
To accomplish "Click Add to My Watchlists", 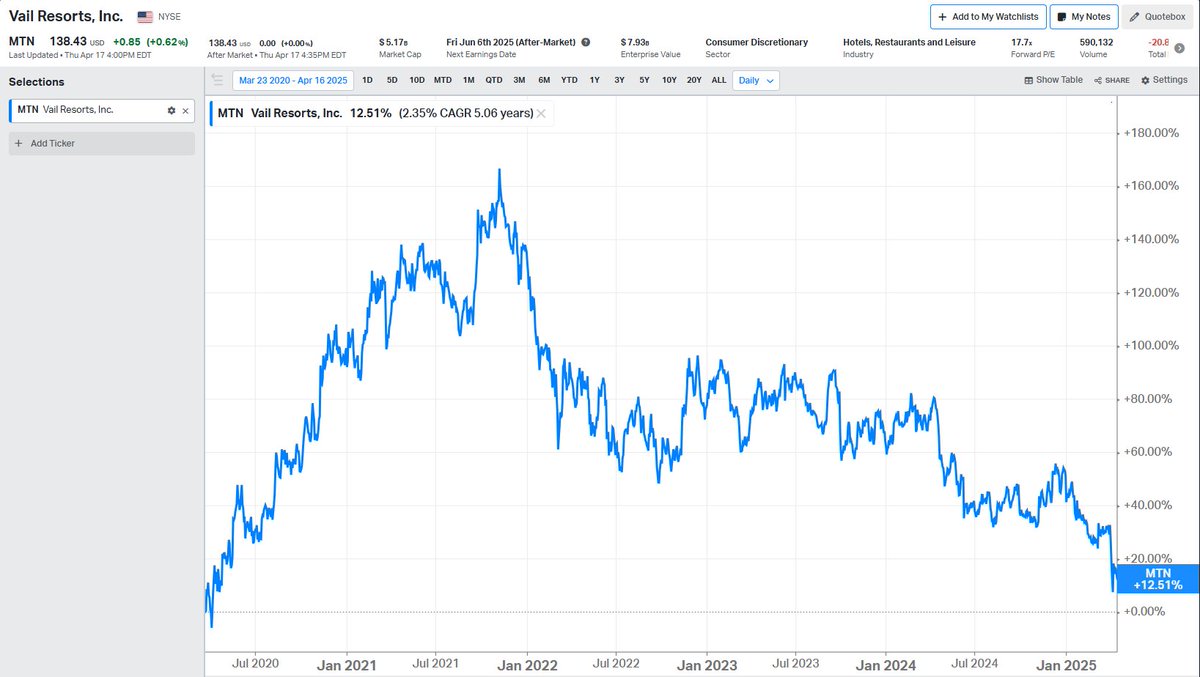I will [987, 16].
